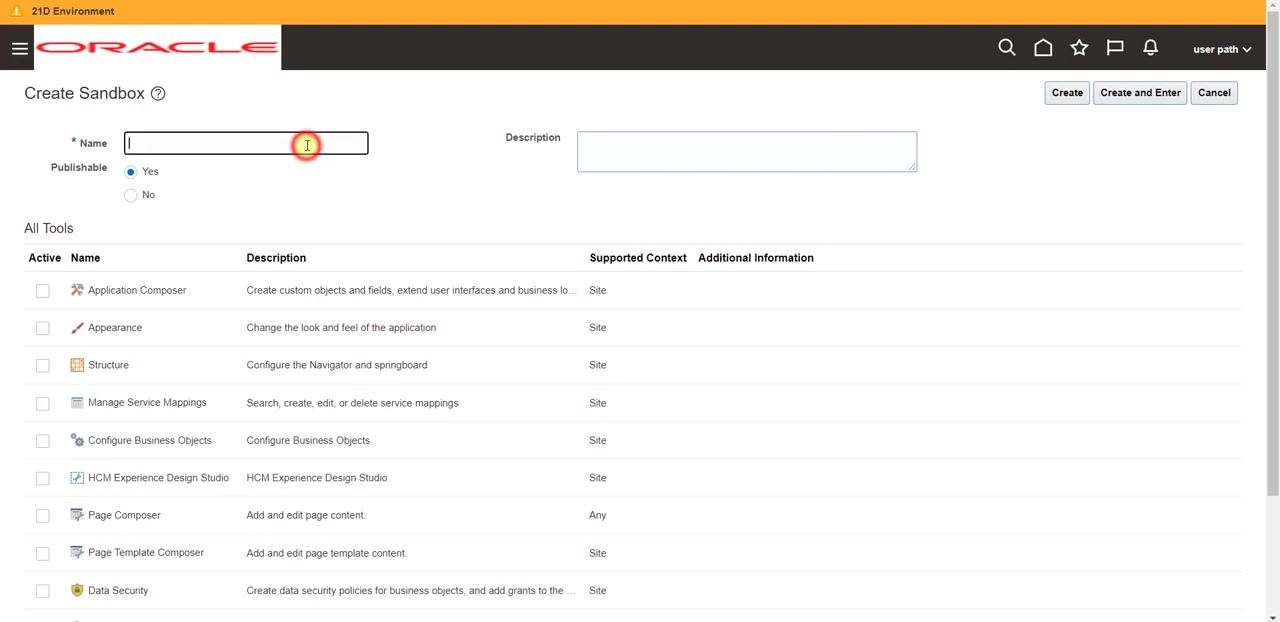Click the Active column header
The width and height of the screenshot is (1280, 622).
pyautogui.click(x=45, y=258)
